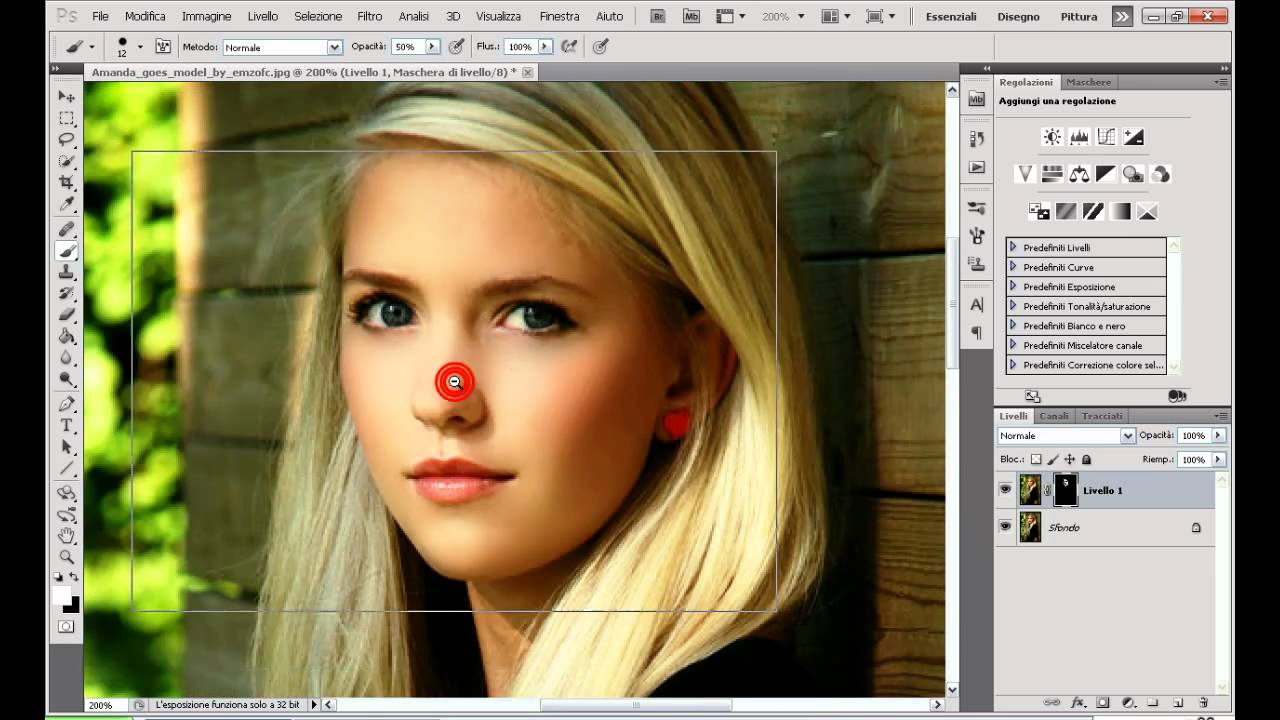Open the Riemp. fill slider arrow
This screenshot has height=720, width=1280.
(x=1218, y=459)
